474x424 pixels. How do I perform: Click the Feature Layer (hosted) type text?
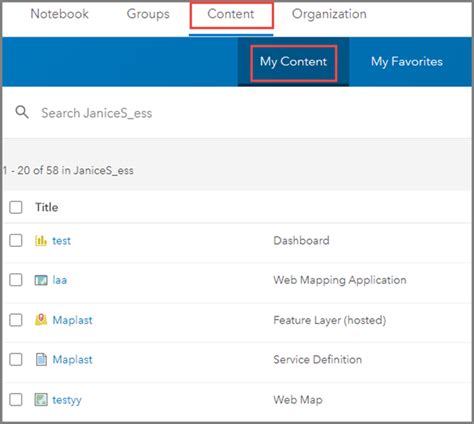330,320
